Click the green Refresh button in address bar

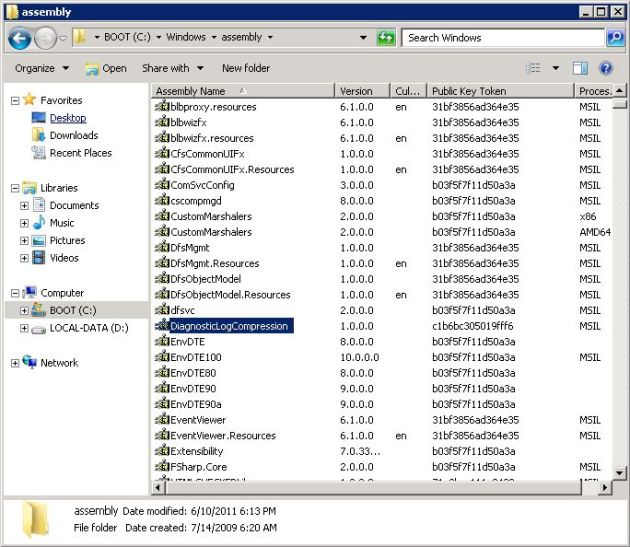pos(385,38)
